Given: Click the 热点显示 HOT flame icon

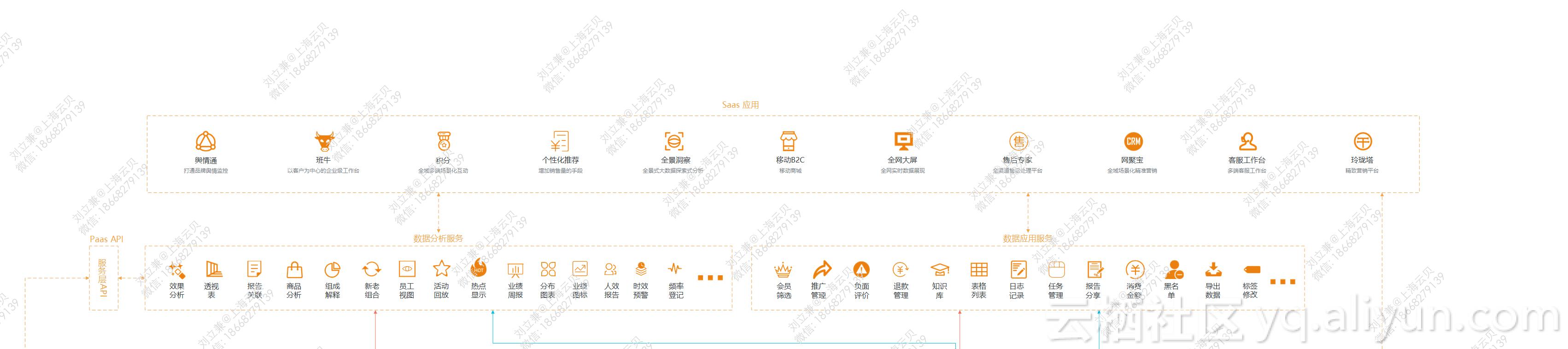Looking at the screenshot, I should coord(479,268).
